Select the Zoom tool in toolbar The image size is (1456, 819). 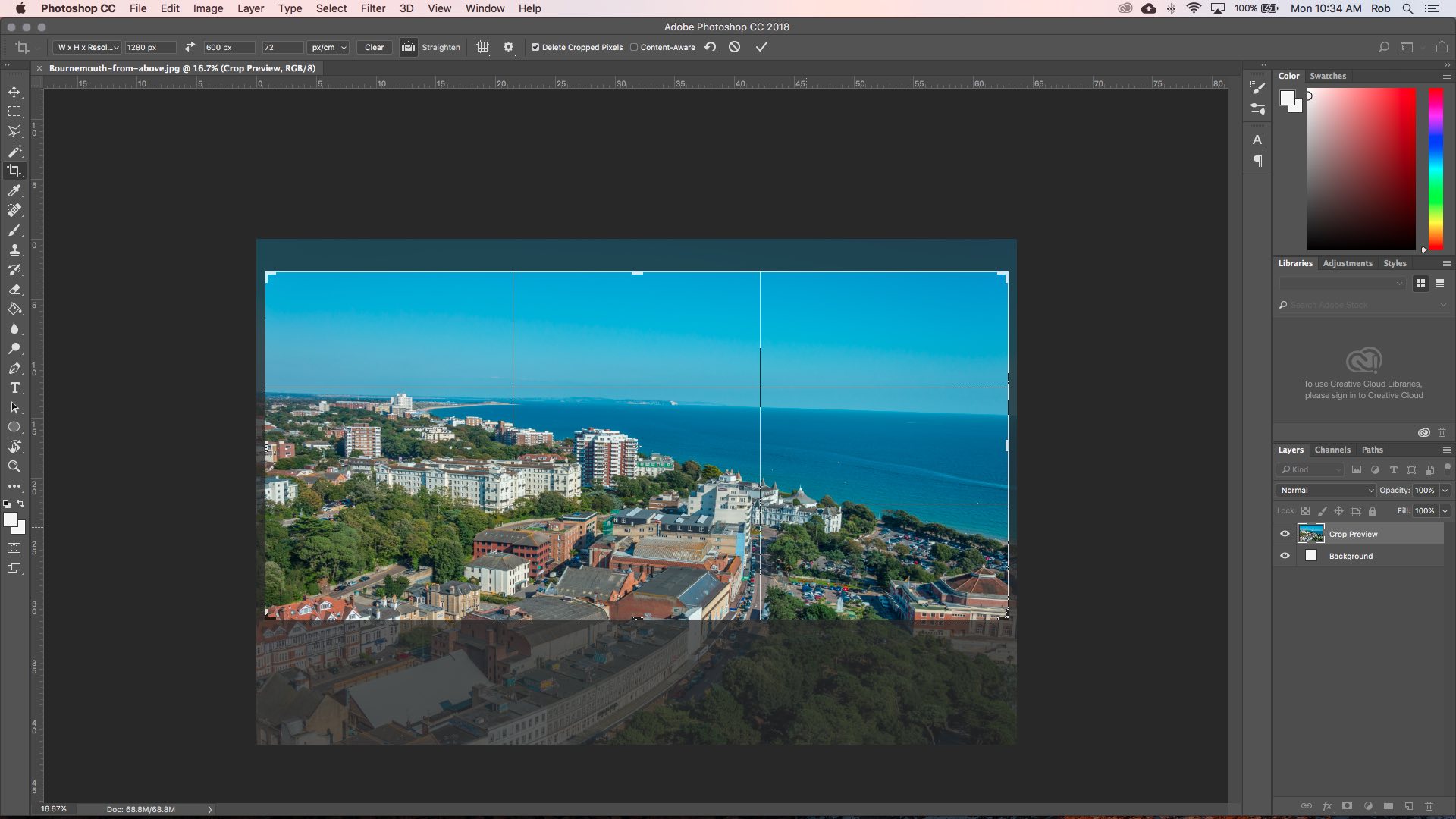pyautogui.click(x=14, y=466)
